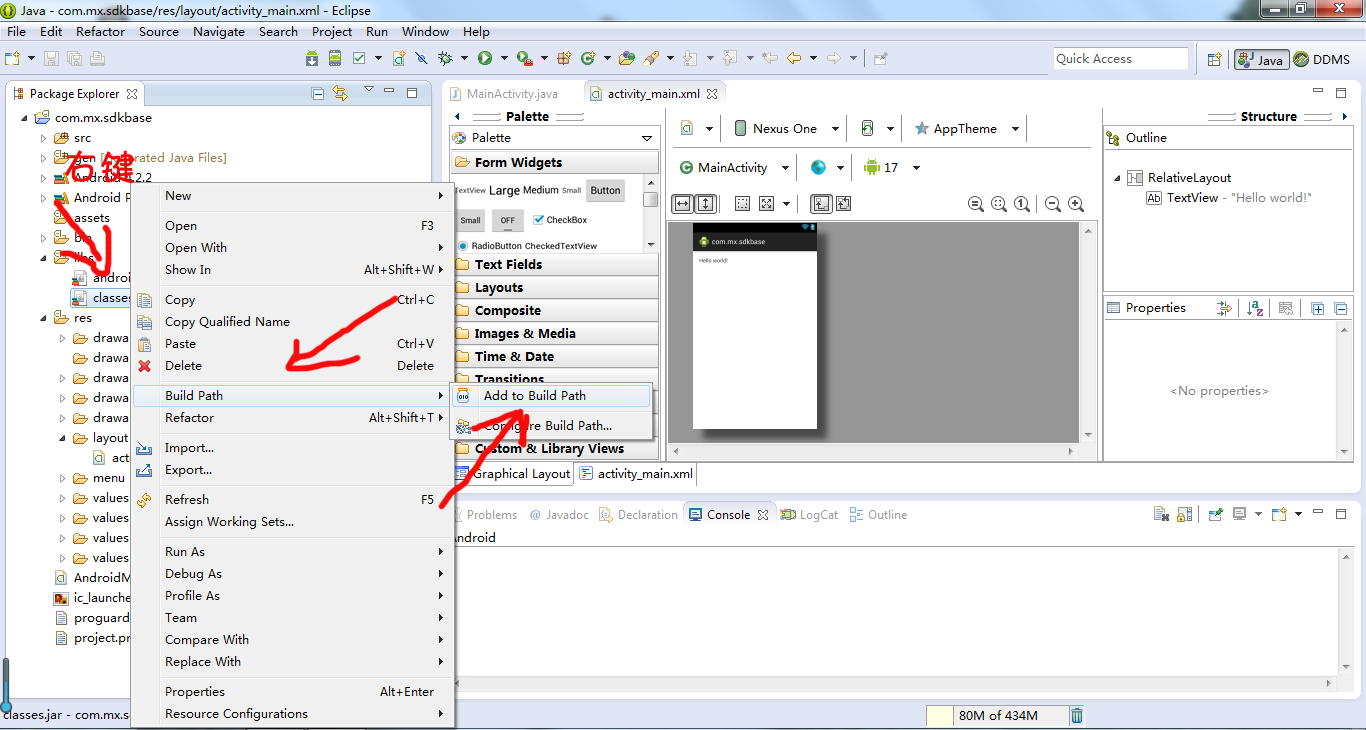Click the Save toolbar icon
The height and width of the screenshot is (730, 1366).
tap(51, 58)
